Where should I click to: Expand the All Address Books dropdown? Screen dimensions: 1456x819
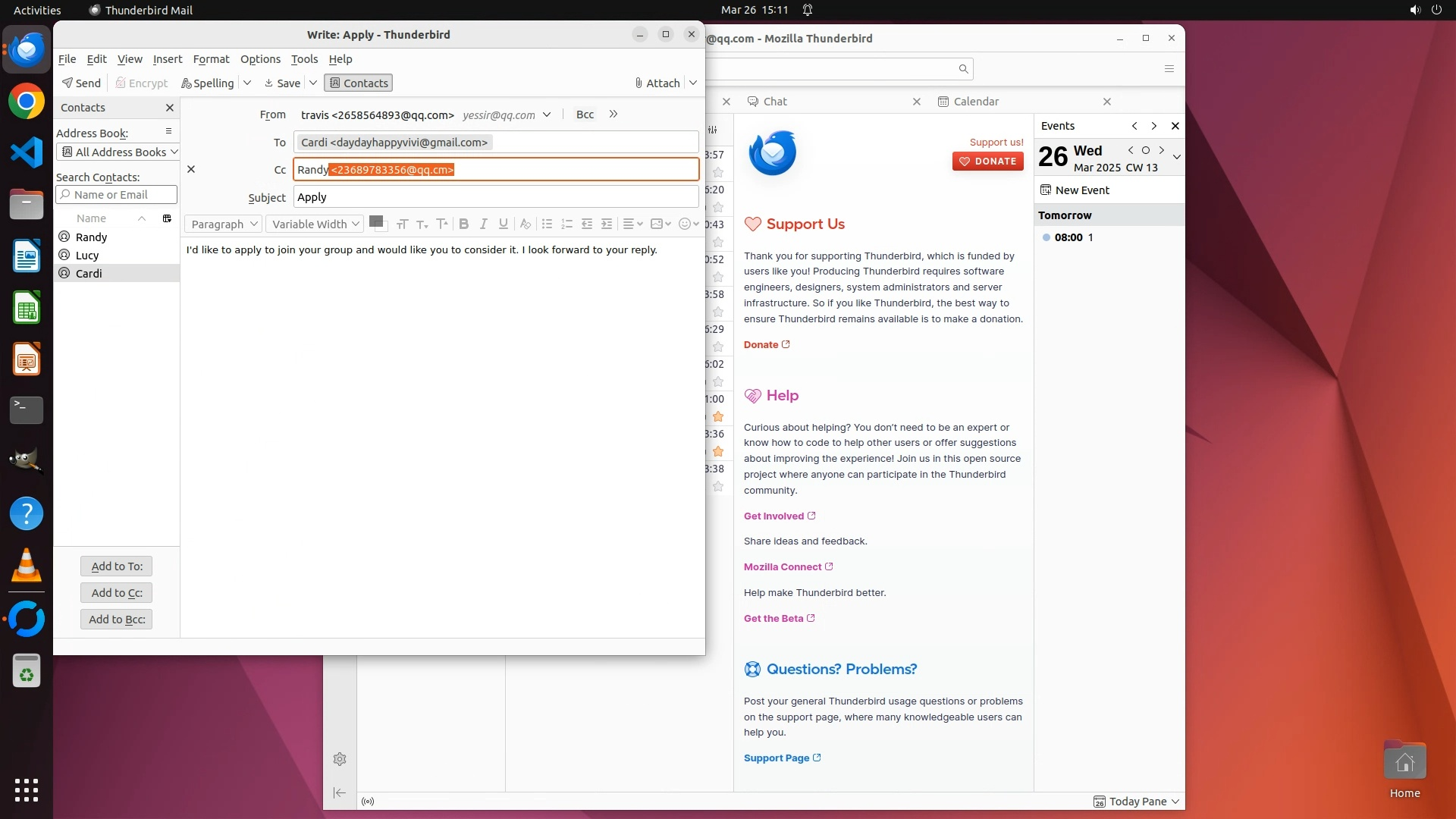pyautogui.click(x=118, y=152)
